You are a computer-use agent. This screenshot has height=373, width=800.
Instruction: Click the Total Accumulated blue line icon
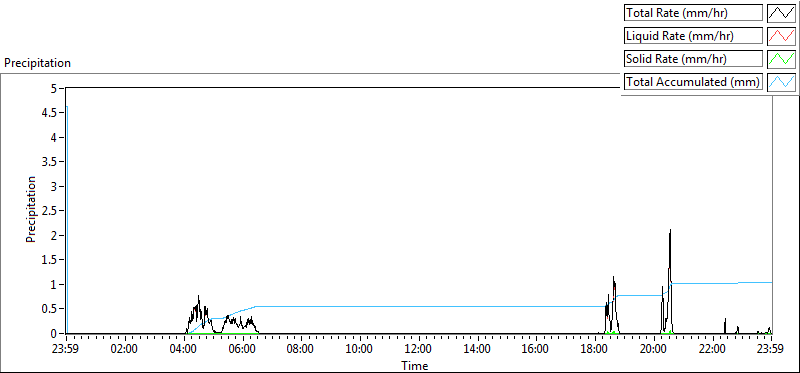click(x=781, y=82)
